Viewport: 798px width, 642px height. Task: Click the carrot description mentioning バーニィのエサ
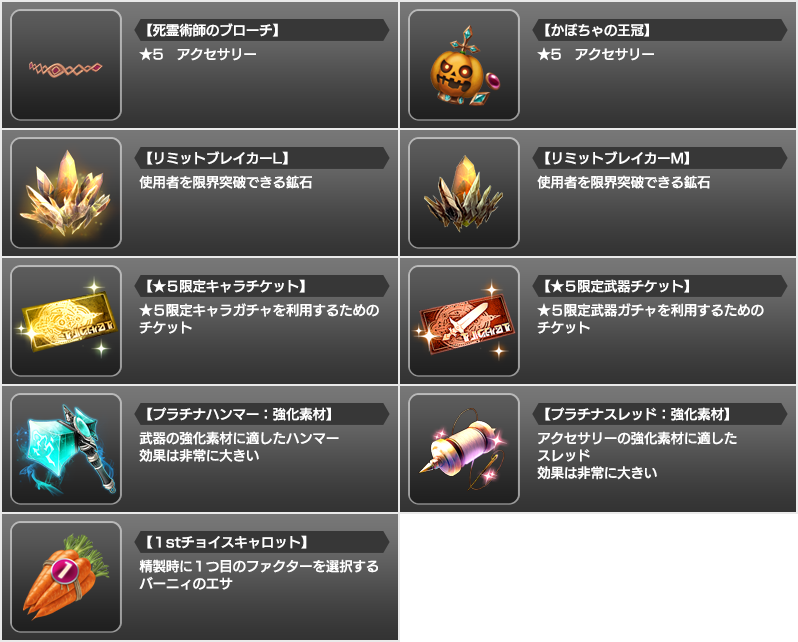(x=259, y=575)
